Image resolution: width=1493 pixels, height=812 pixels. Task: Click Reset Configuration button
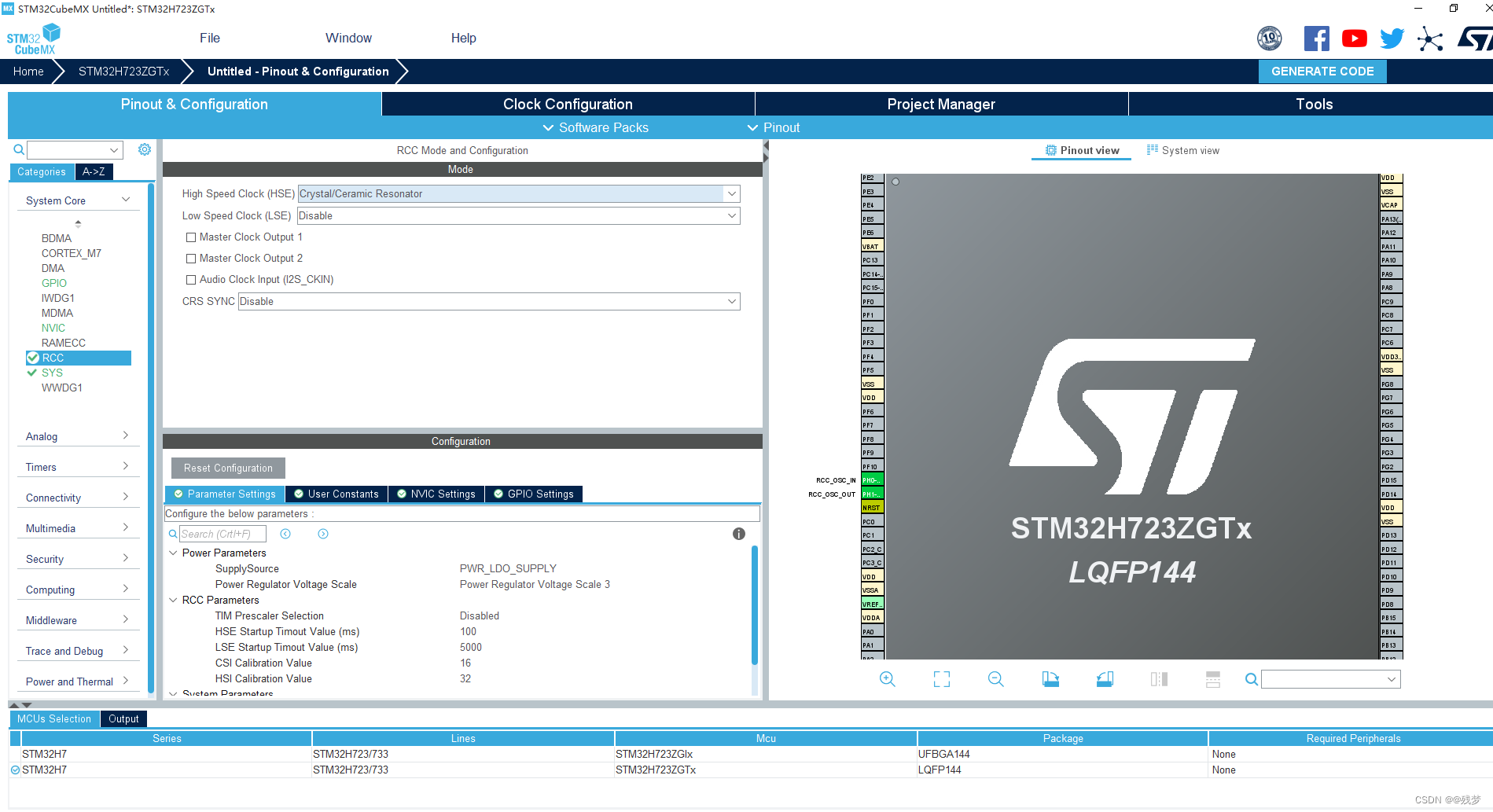(x=228, y=468)
